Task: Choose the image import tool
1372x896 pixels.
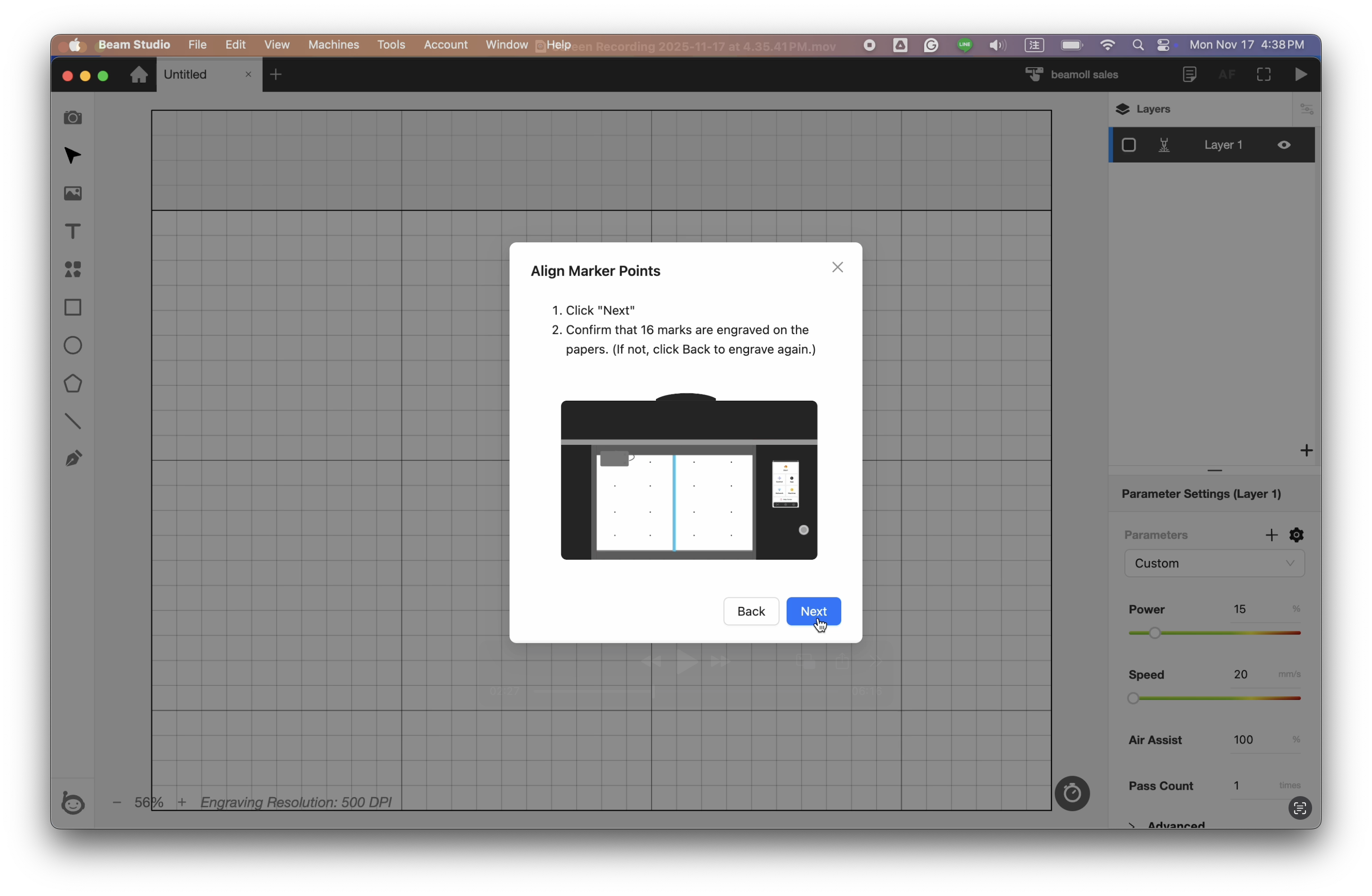Action: coord(73,194)
